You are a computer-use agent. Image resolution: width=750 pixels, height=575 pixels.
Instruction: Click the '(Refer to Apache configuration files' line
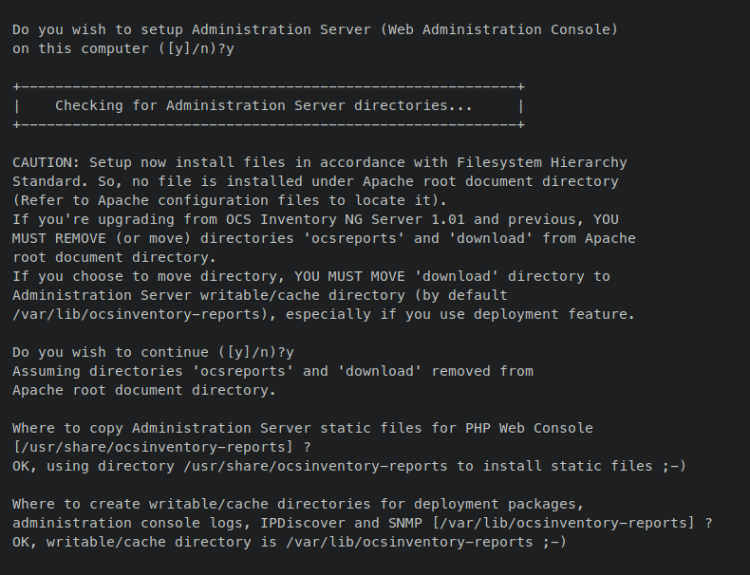click(230, 200)
